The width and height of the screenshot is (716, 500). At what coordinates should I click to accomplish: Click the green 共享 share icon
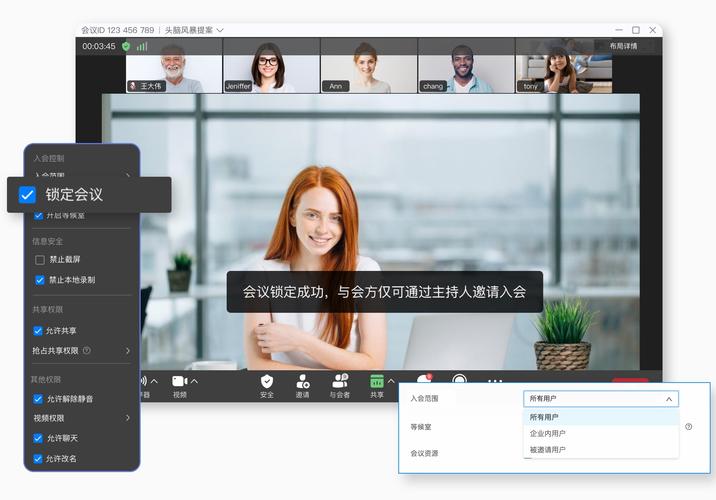pyautogui.click(x=377, y=381)
